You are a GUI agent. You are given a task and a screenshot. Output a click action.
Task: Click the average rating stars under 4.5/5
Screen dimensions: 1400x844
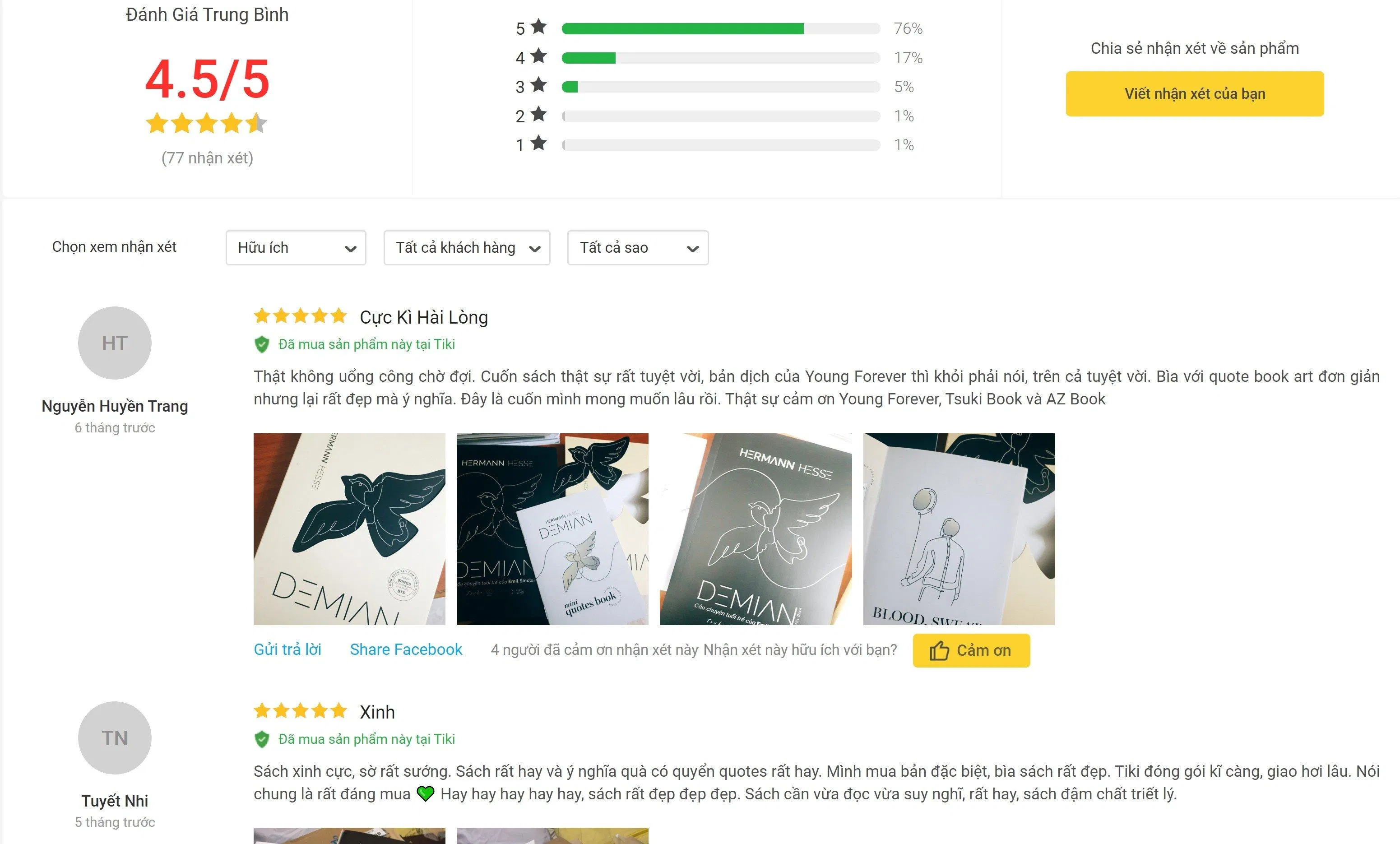pos(206,123)
